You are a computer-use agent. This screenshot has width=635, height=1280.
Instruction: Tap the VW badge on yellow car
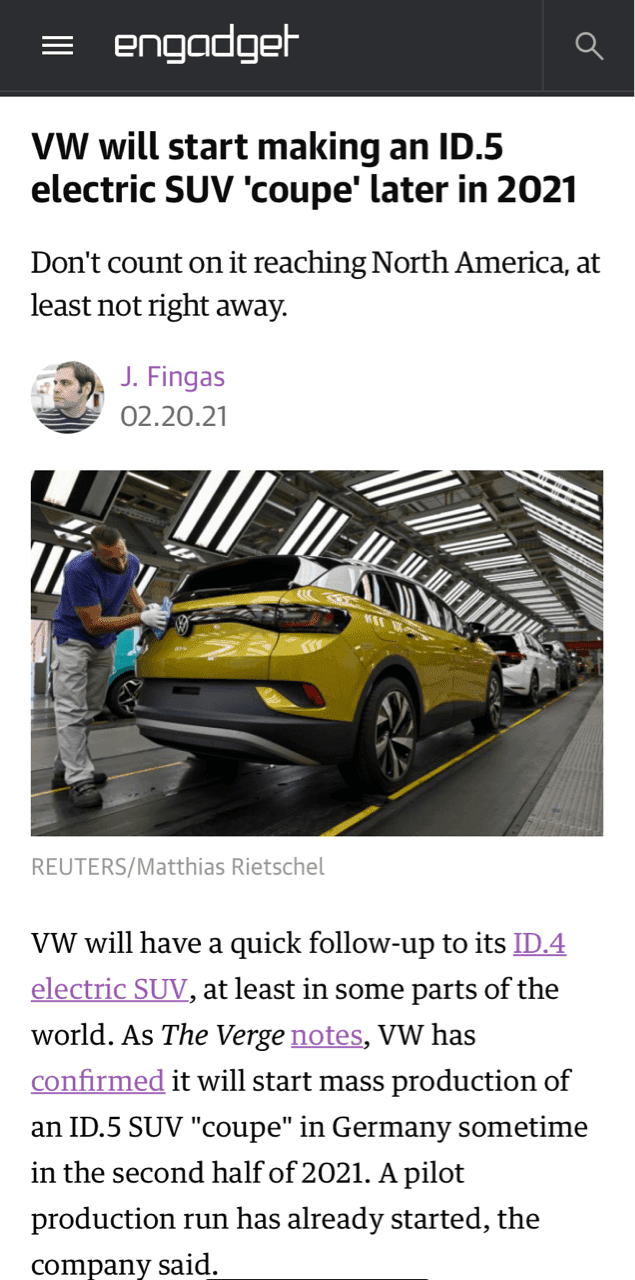point(182,625)
